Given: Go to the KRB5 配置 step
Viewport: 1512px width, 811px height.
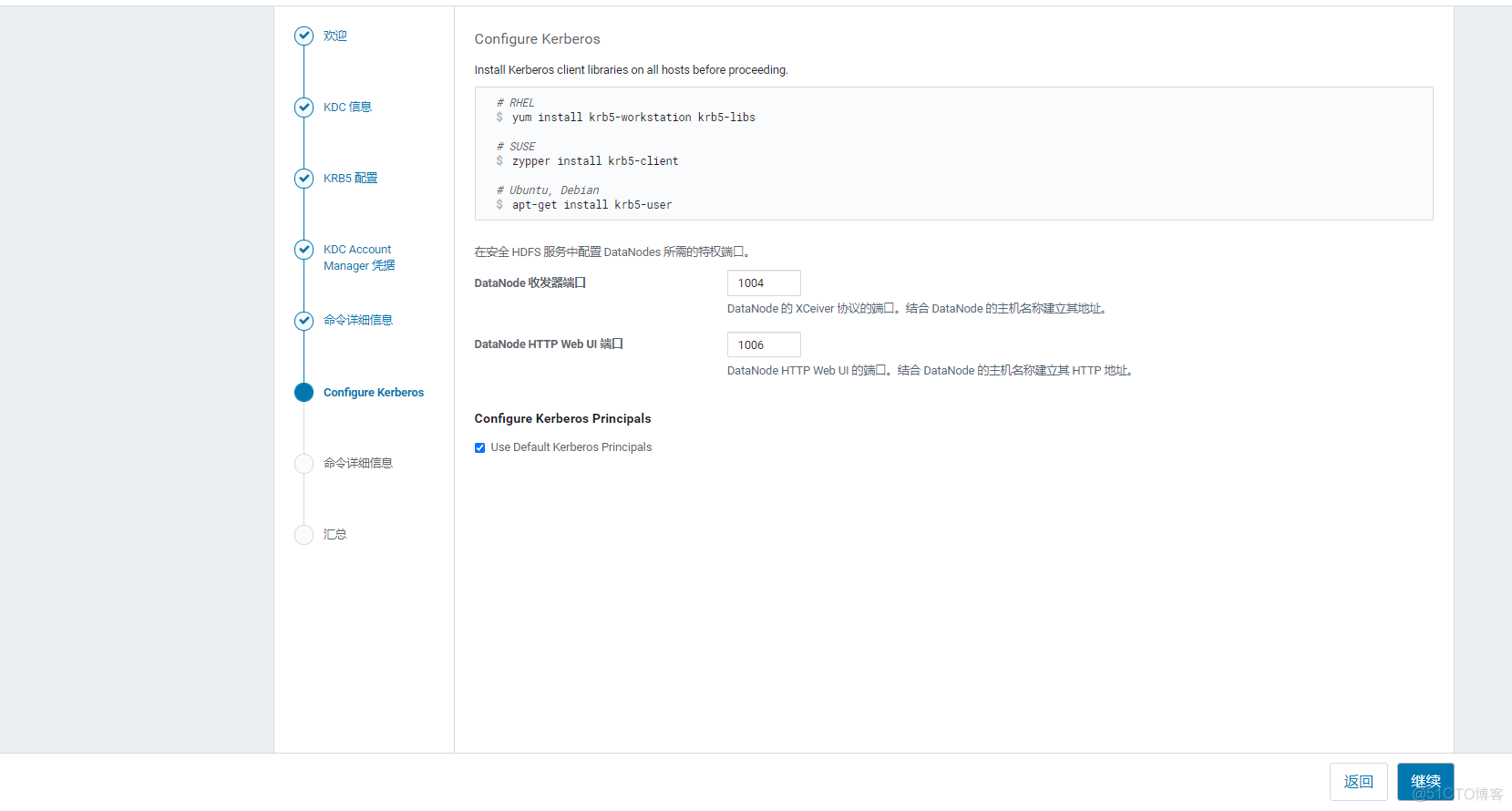Looking at the screenshot, I should pos(350,178).
